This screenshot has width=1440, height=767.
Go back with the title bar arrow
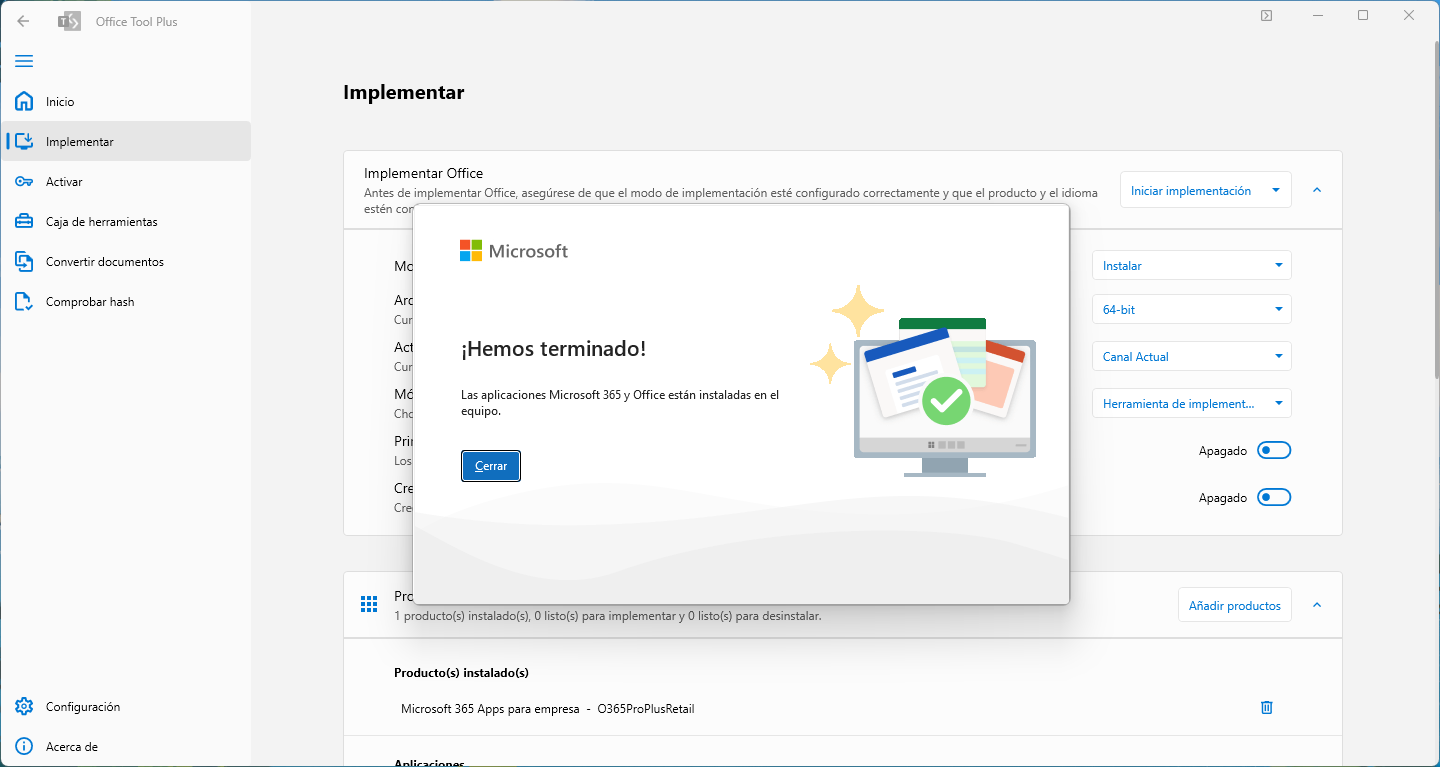click(x=24, y=21)
